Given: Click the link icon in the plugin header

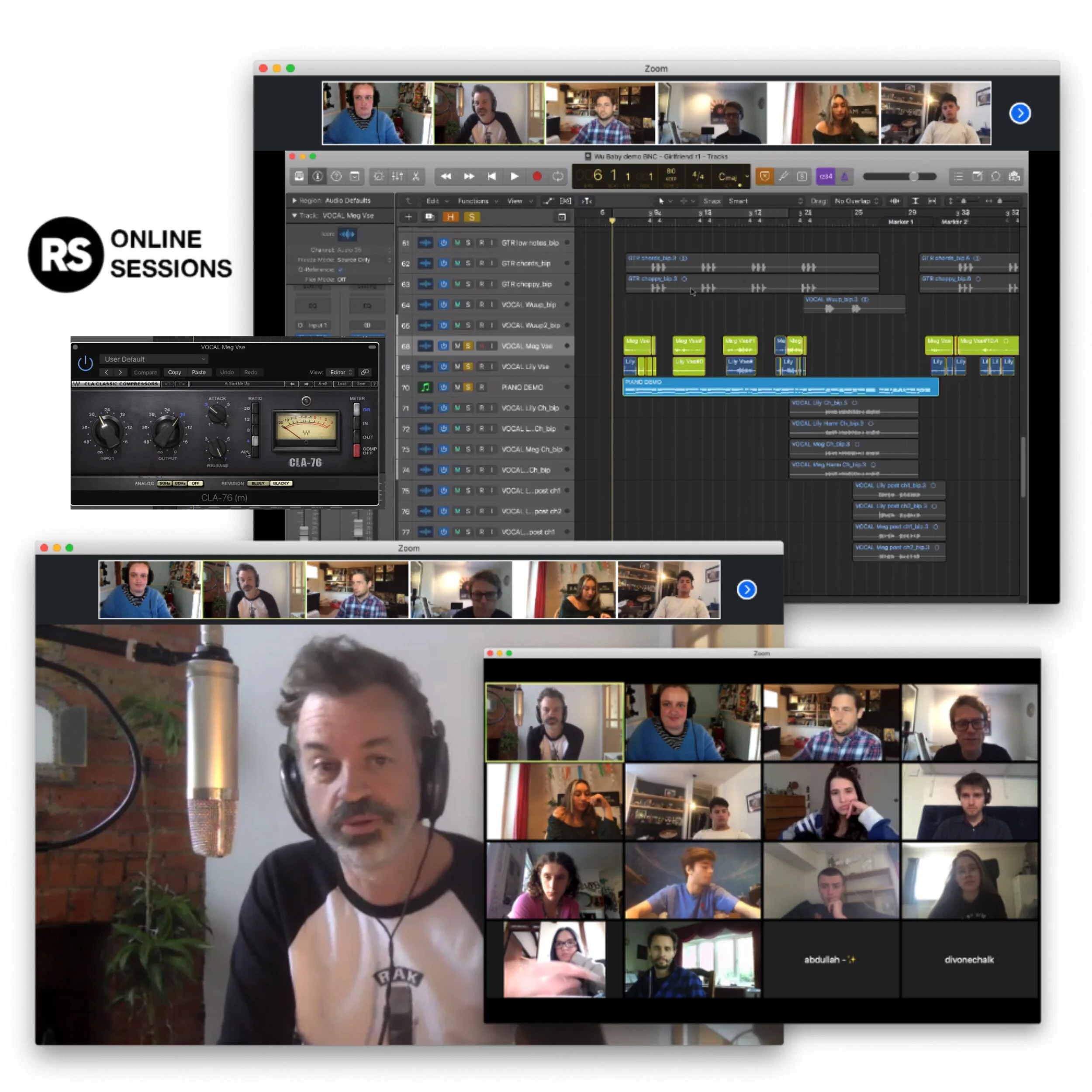Looking at the screenshot, I should (366, 373).
